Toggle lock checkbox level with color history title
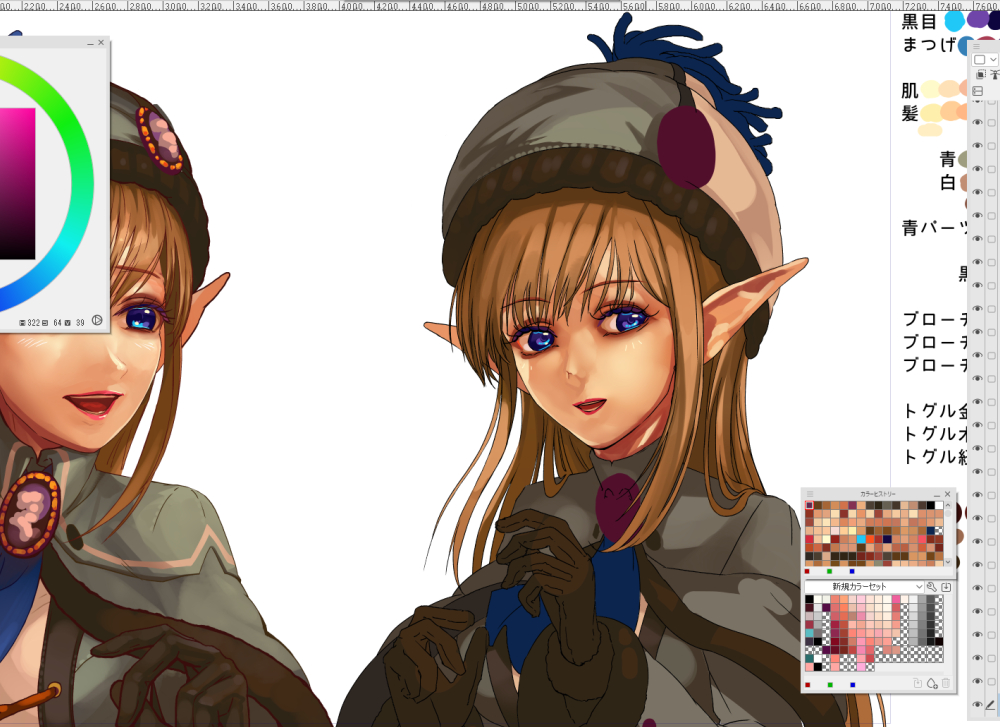Screen dimensions: 1000x727 [992, 495]
